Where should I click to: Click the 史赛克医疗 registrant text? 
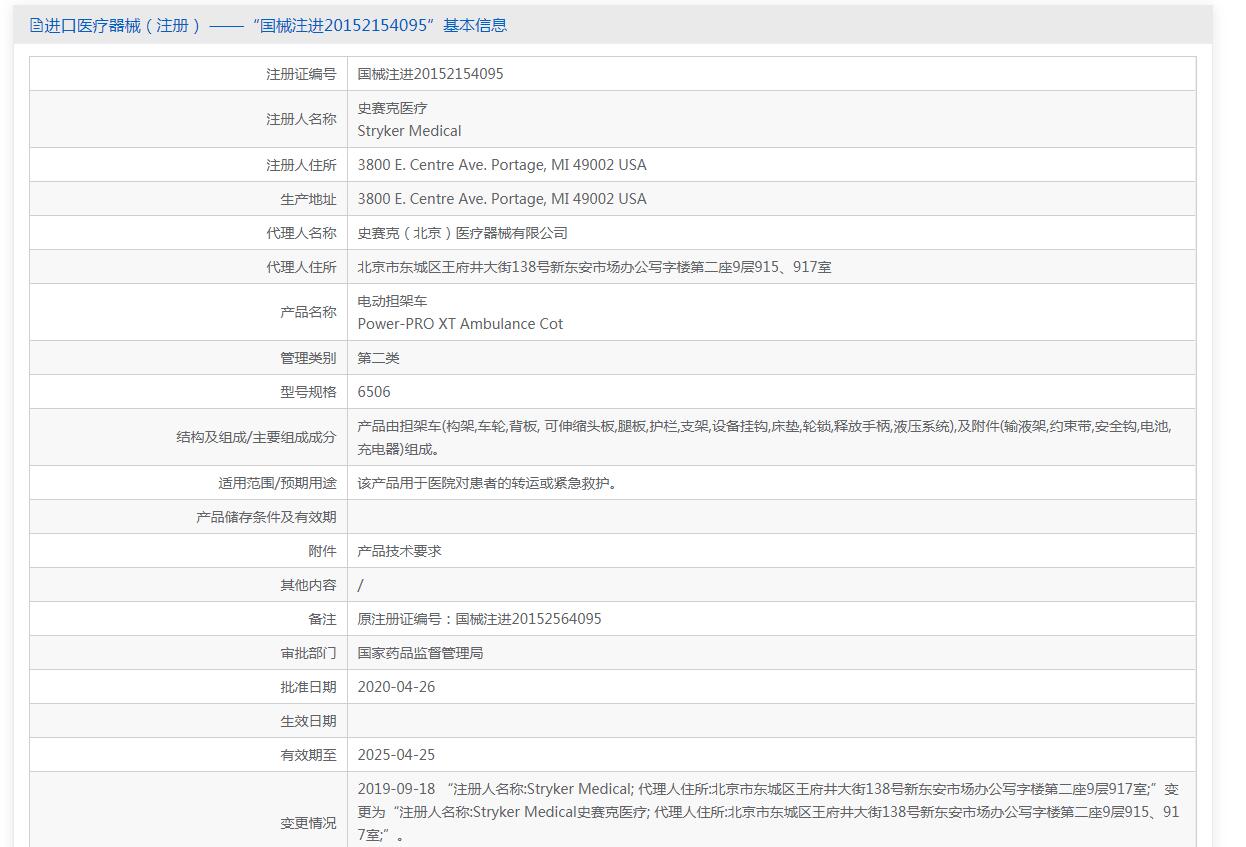point(393,108)
